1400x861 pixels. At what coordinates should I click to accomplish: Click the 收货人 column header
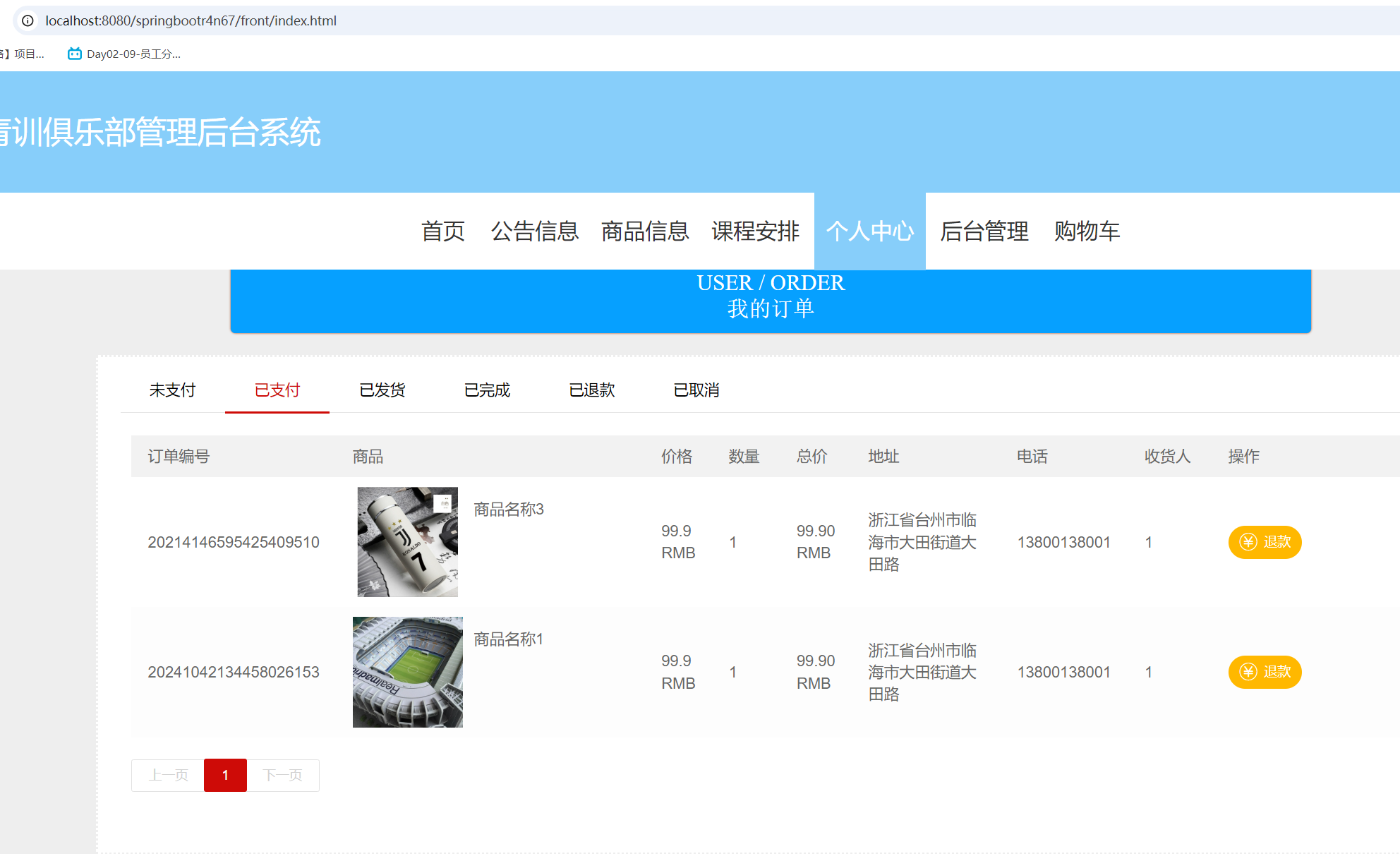1168,456
